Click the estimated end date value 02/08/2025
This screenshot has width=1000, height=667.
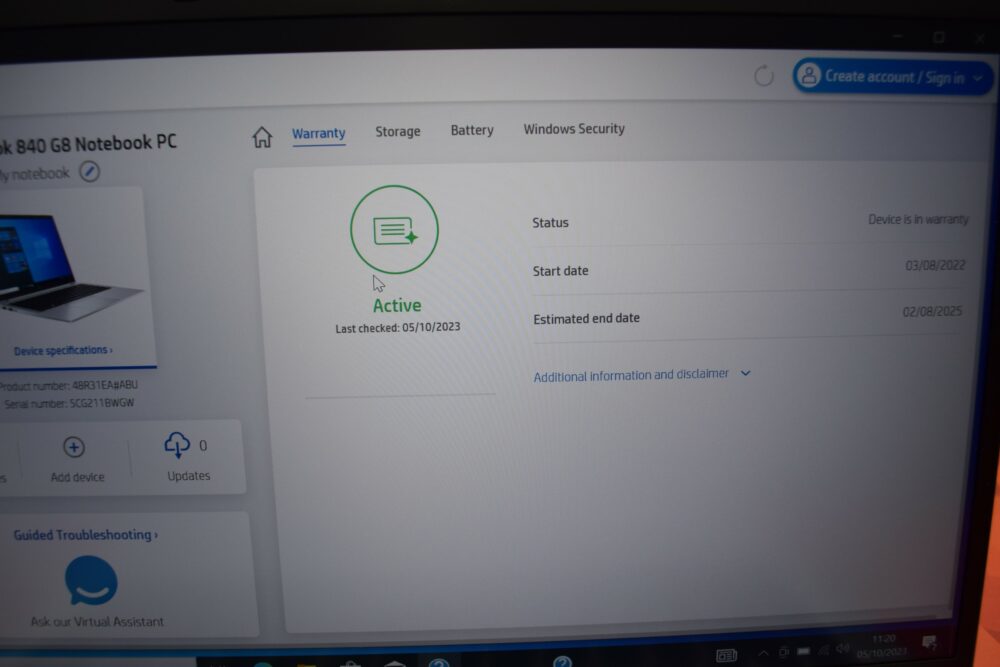click(x=932, y=311)
